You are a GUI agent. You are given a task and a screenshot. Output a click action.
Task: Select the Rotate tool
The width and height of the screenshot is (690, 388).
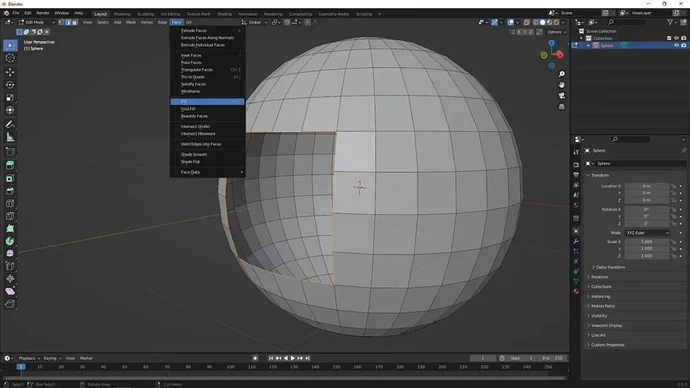(x=10, y=85)
